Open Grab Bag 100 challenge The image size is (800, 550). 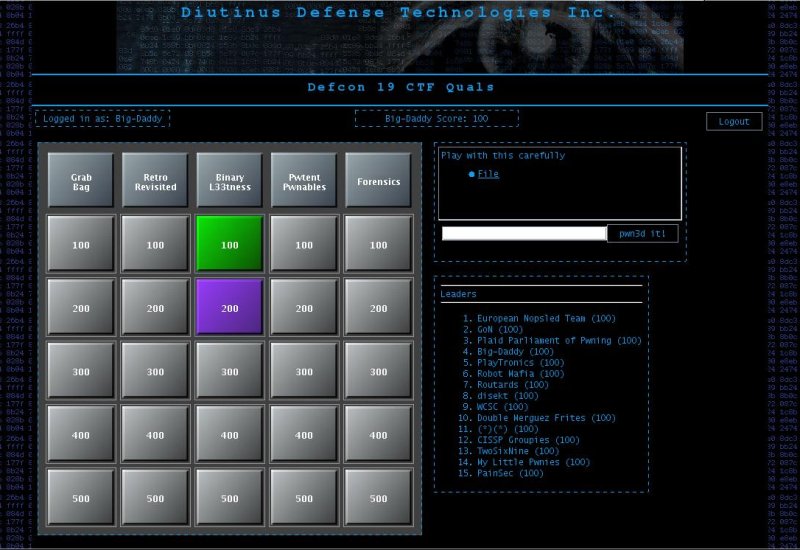(x=81, y=244)
